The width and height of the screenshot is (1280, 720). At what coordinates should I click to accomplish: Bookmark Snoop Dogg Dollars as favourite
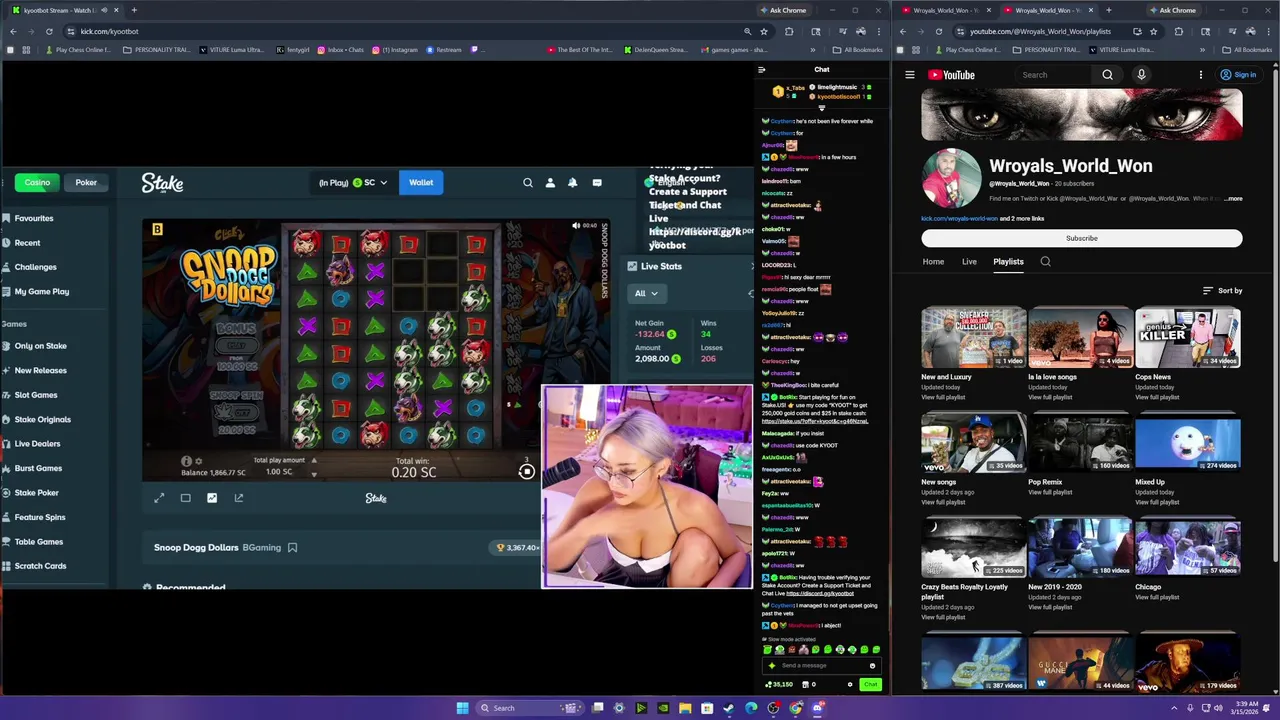(x=292, y=547)
